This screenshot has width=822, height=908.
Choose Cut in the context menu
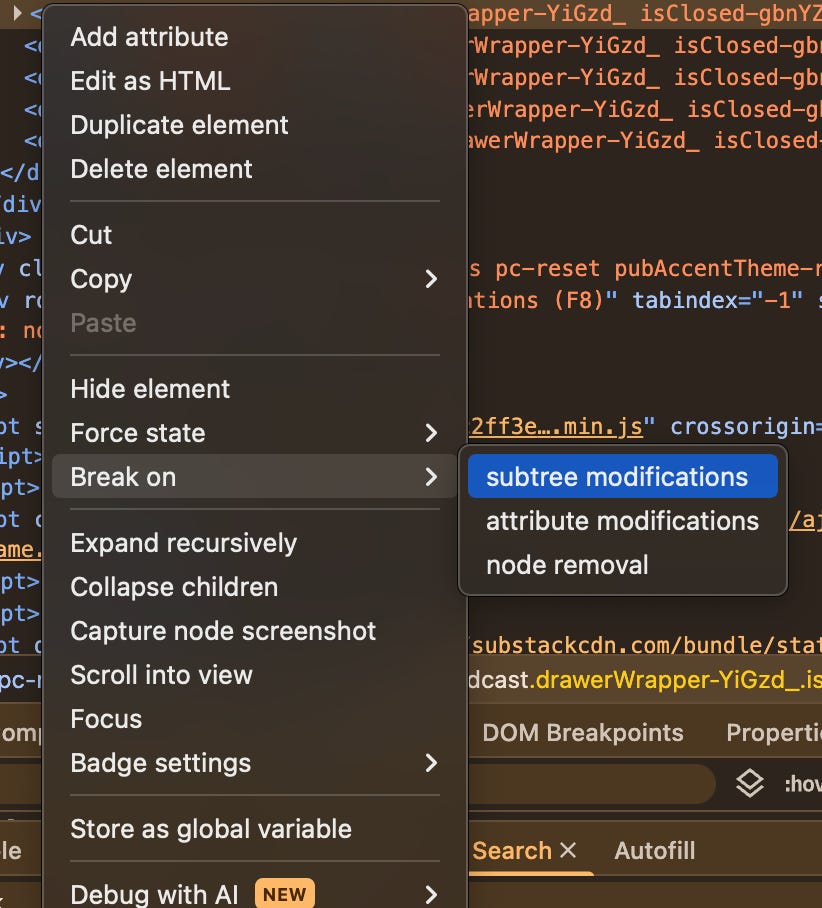(254, 235)
